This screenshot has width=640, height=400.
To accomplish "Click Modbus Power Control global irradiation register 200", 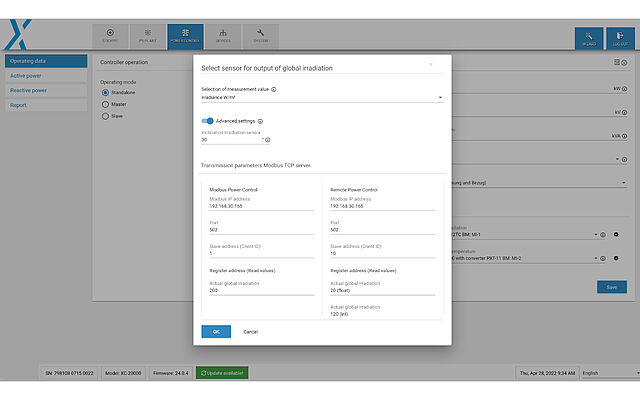I will [262, 291].
